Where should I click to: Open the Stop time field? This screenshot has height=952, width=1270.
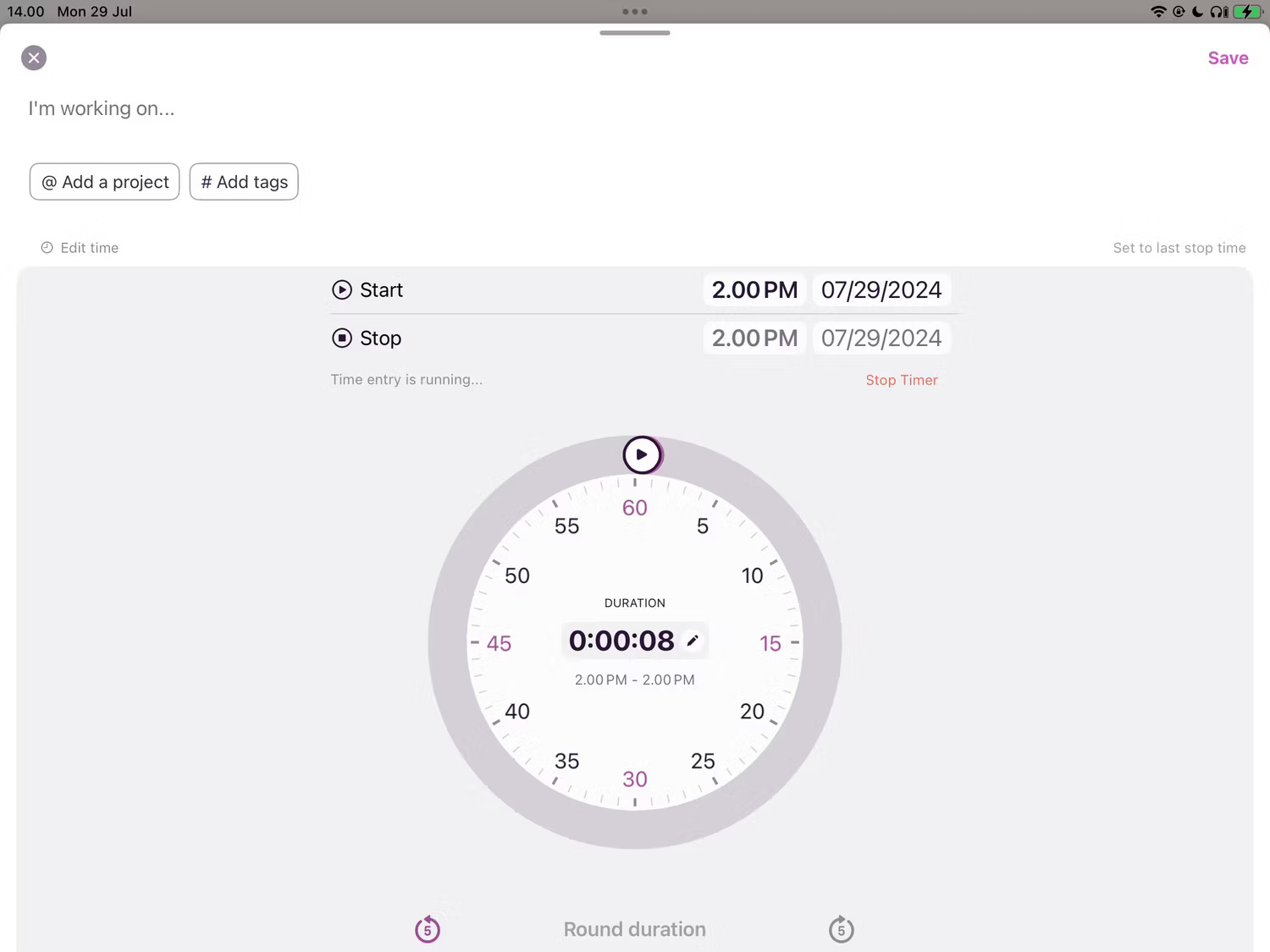tap(754, 338)
